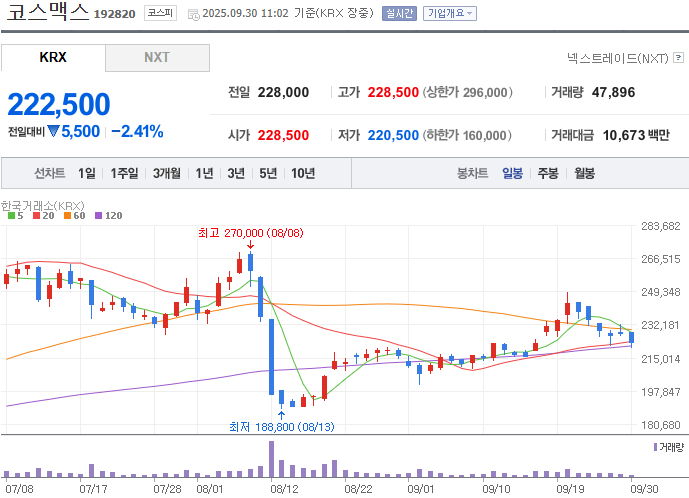689x498 pixels.
Task: Click the current price 222,500
Action: click(x=58, y=105)
